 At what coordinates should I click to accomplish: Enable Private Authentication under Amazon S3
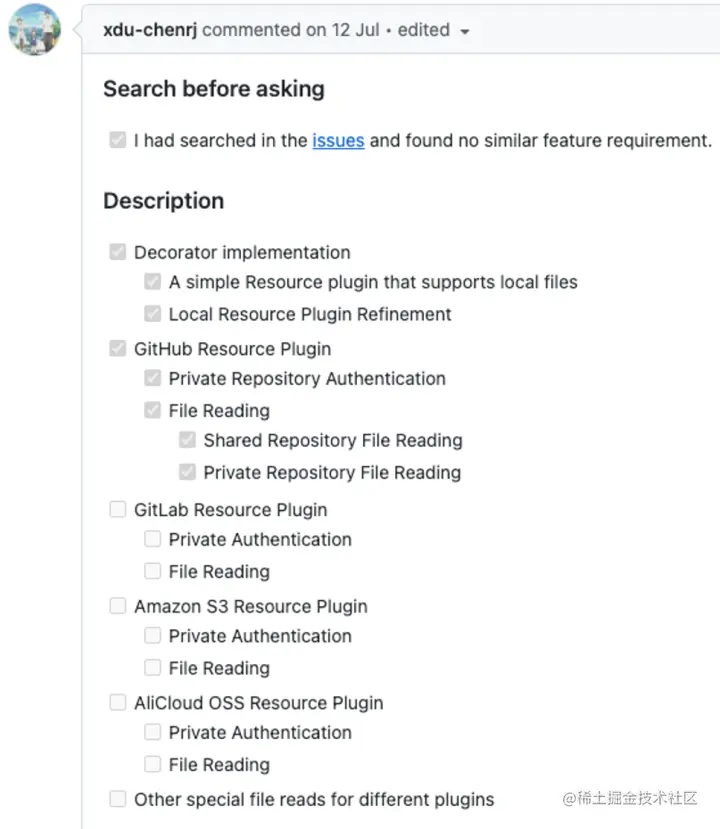(153, 636)
